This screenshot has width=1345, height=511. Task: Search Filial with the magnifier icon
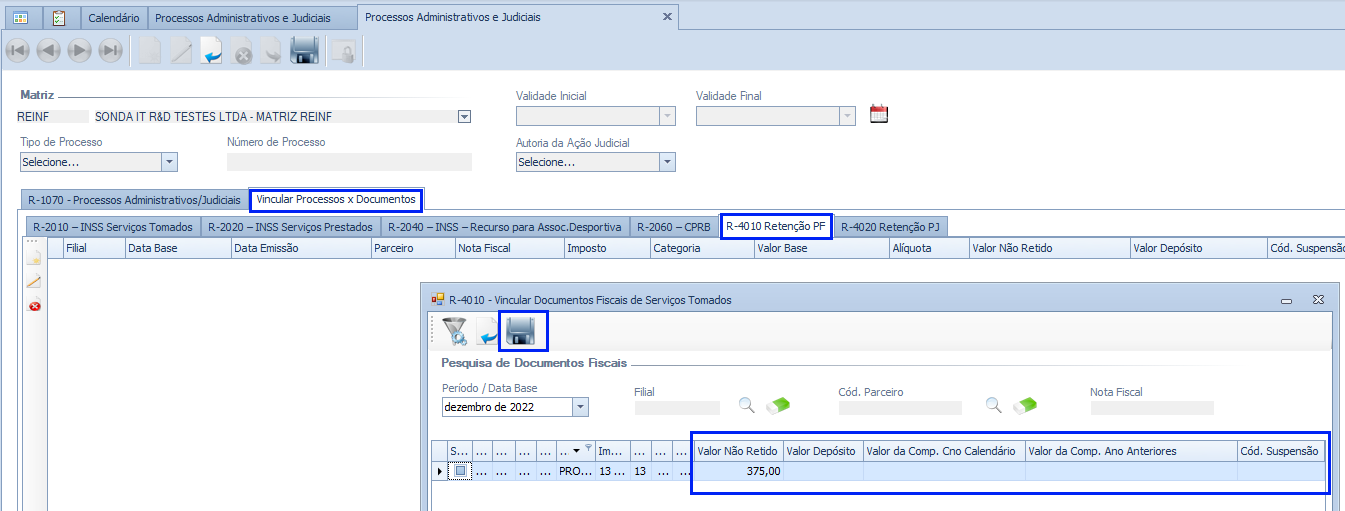[747, 406]
